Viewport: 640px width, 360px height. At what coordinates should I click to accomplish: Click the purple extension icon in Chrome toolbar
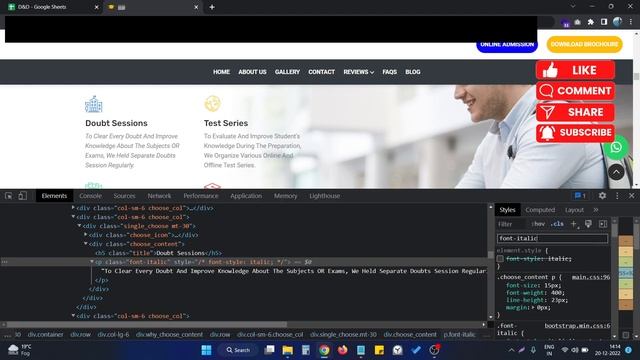565,23
